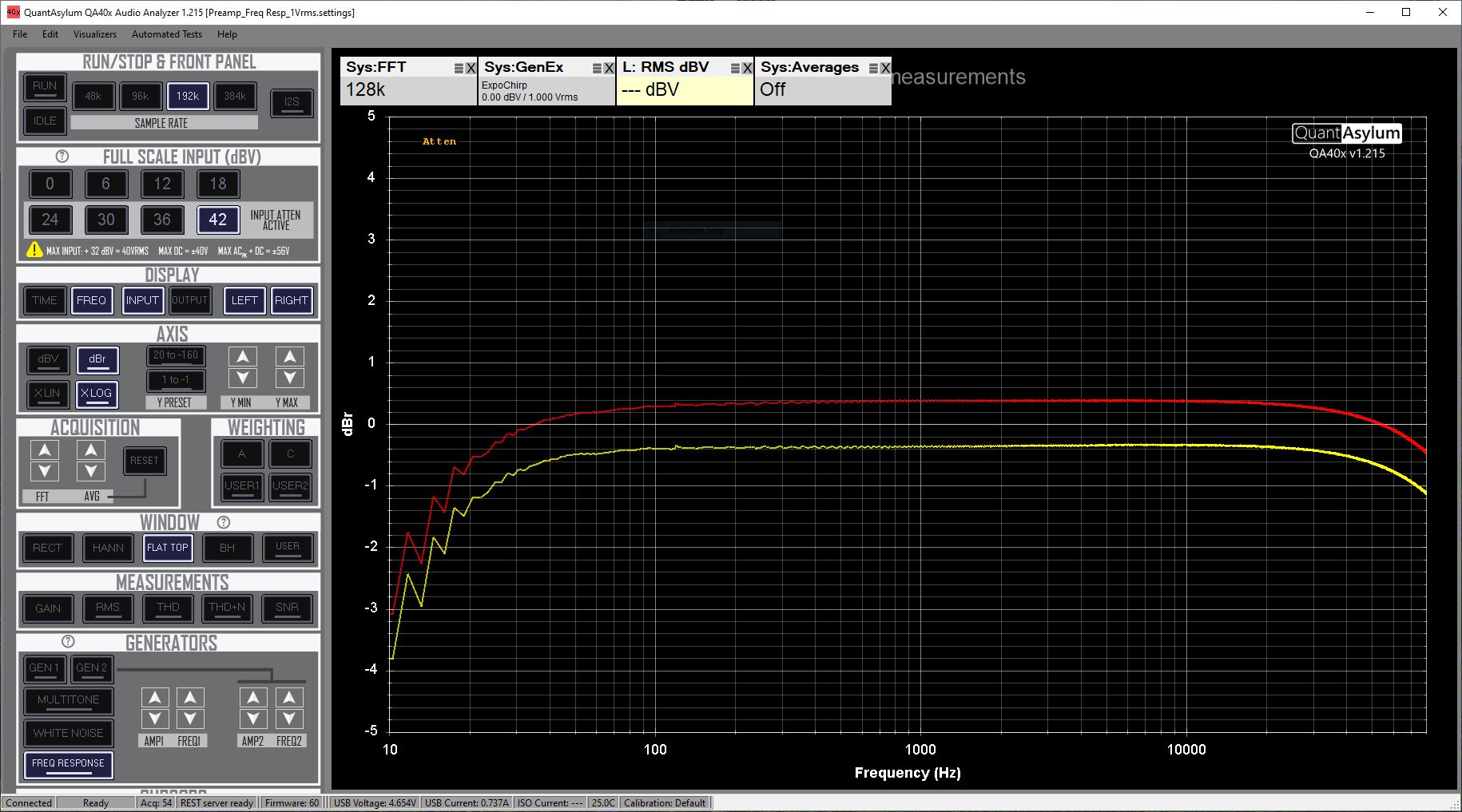The width and height of the screenshot is (1462, 812).
Task: Close the Sys:Averages tile
Action: (x=885, y=69)
